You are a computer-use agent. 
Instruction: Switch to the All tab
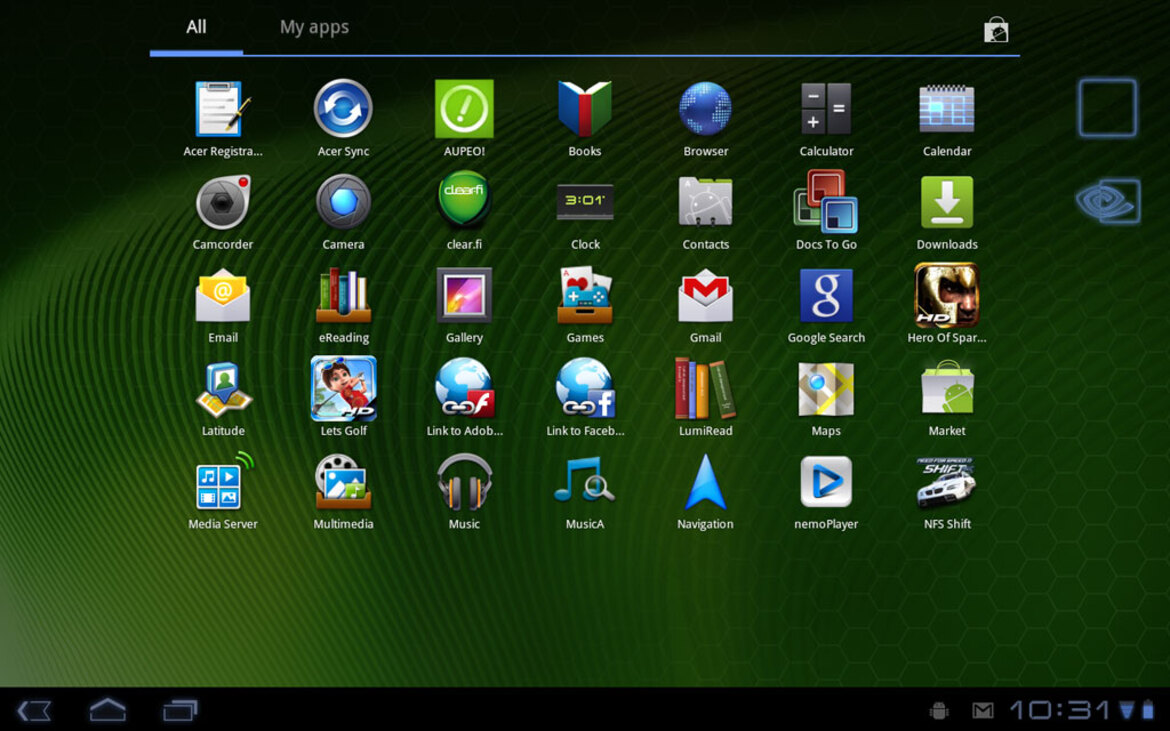point(196,28)
